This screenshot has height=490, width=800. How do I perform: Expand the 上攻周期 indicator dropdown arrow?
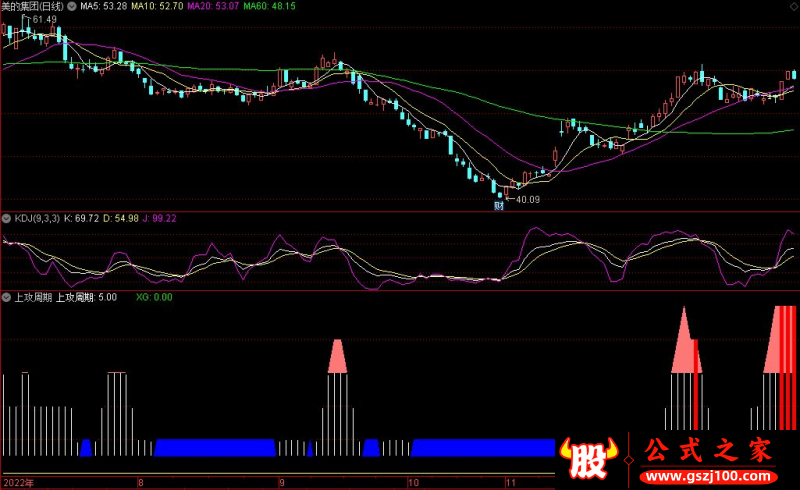pyautogui.click(x=6, y=297)
